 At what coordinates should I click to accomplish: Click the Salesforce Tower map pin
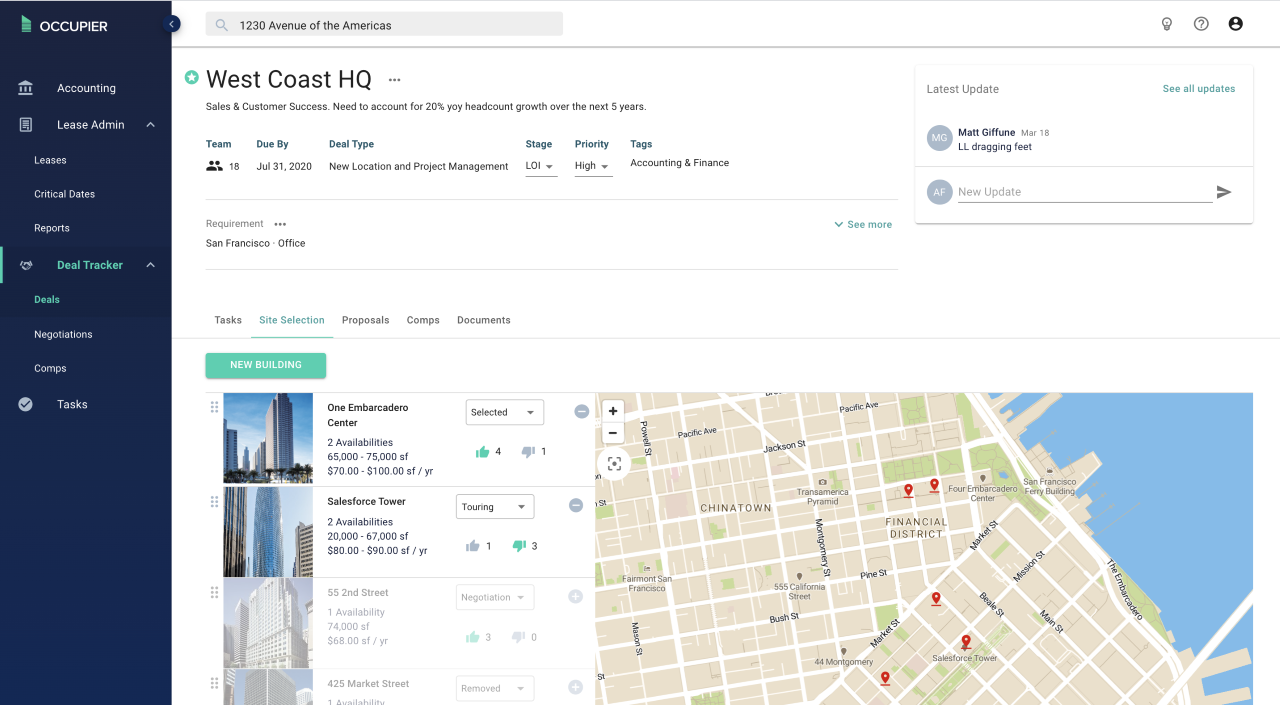click(966, 642)
